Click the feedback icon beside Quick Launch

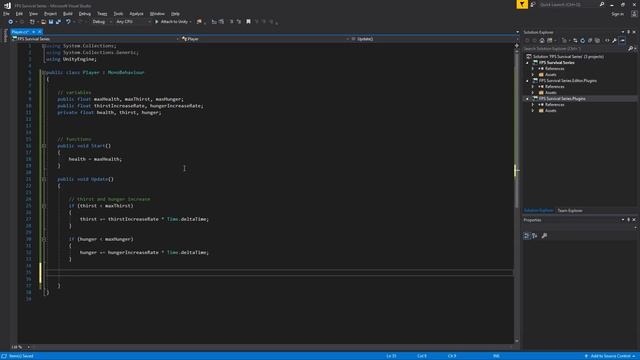click(x=533, y=4)
